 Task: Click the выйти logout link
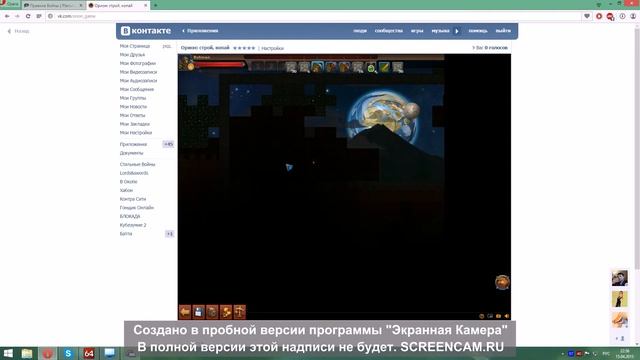(503, 31)
